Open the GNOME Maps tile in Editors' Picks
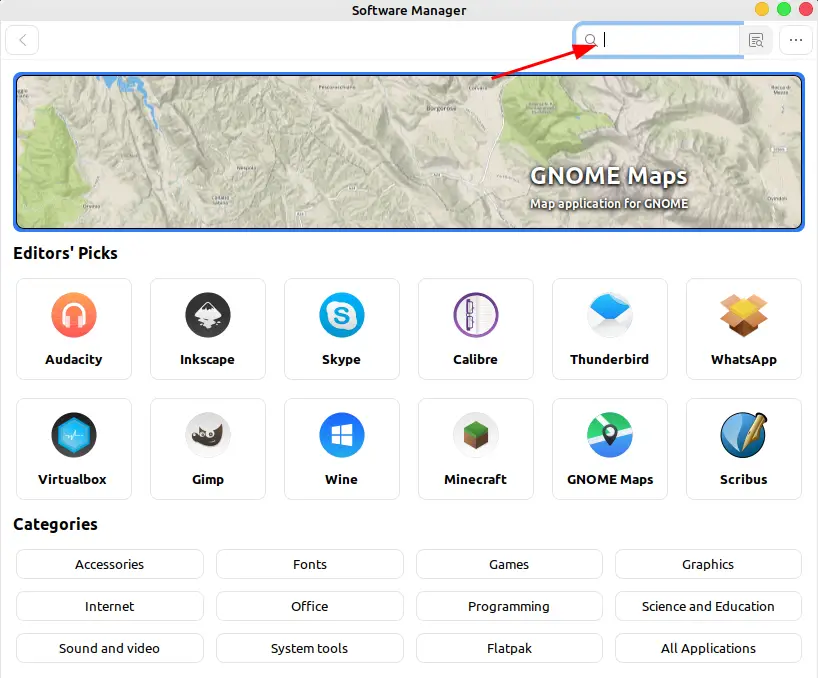Screen dimensions: 818x678 tap(610, 449)
